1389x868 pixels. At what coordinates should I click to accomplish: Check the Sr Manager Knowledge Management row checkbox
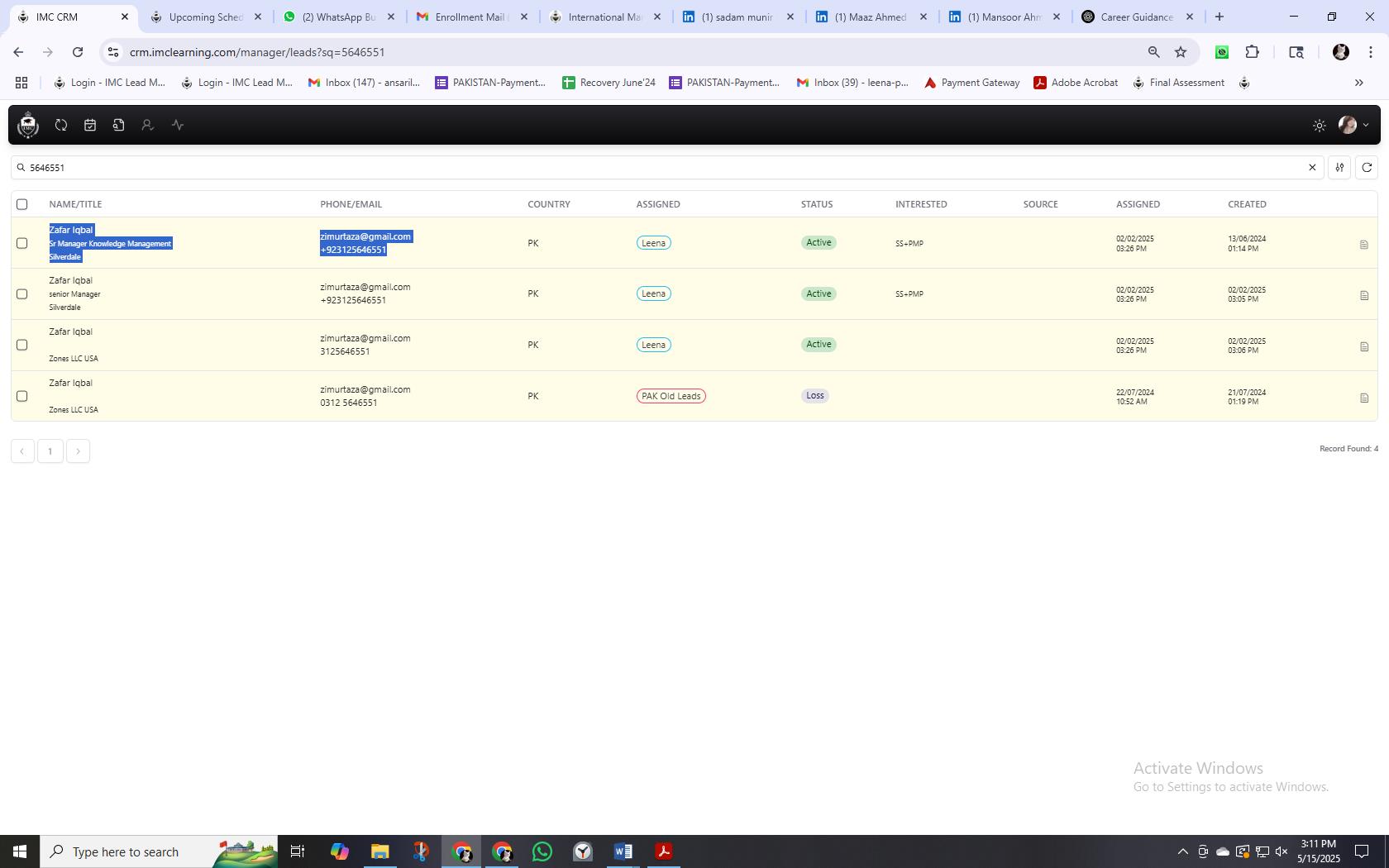click(x=22, y=243)
